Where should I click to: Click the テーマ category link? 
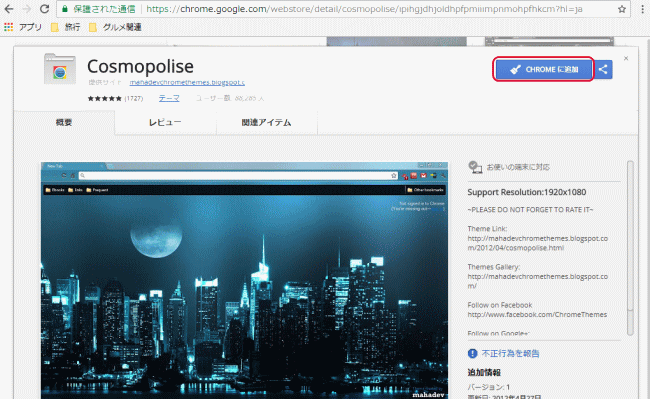pyautogui.click(x=169, y=98)
